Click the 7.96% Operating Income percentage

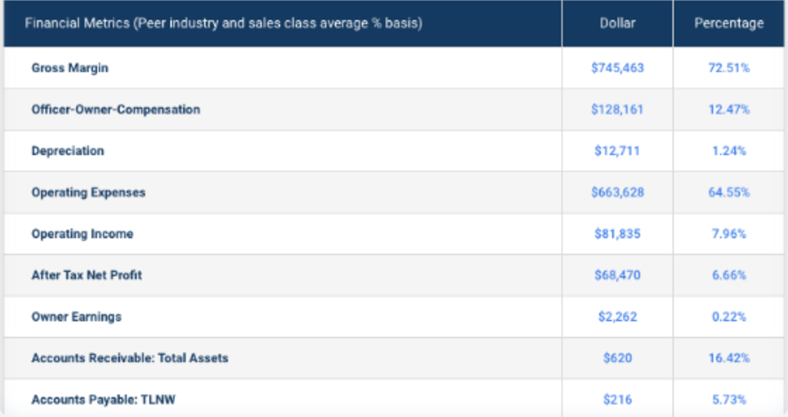(729, 234)
